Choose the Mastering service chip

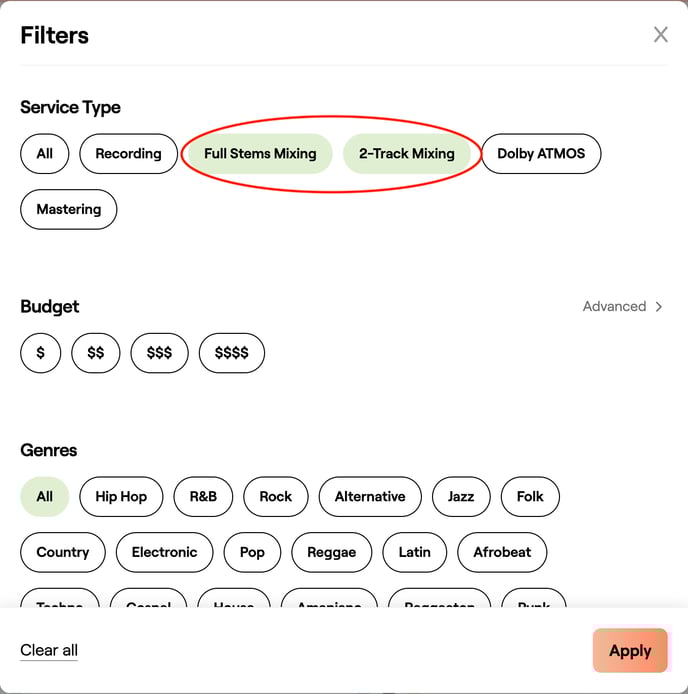coord(69,210)
